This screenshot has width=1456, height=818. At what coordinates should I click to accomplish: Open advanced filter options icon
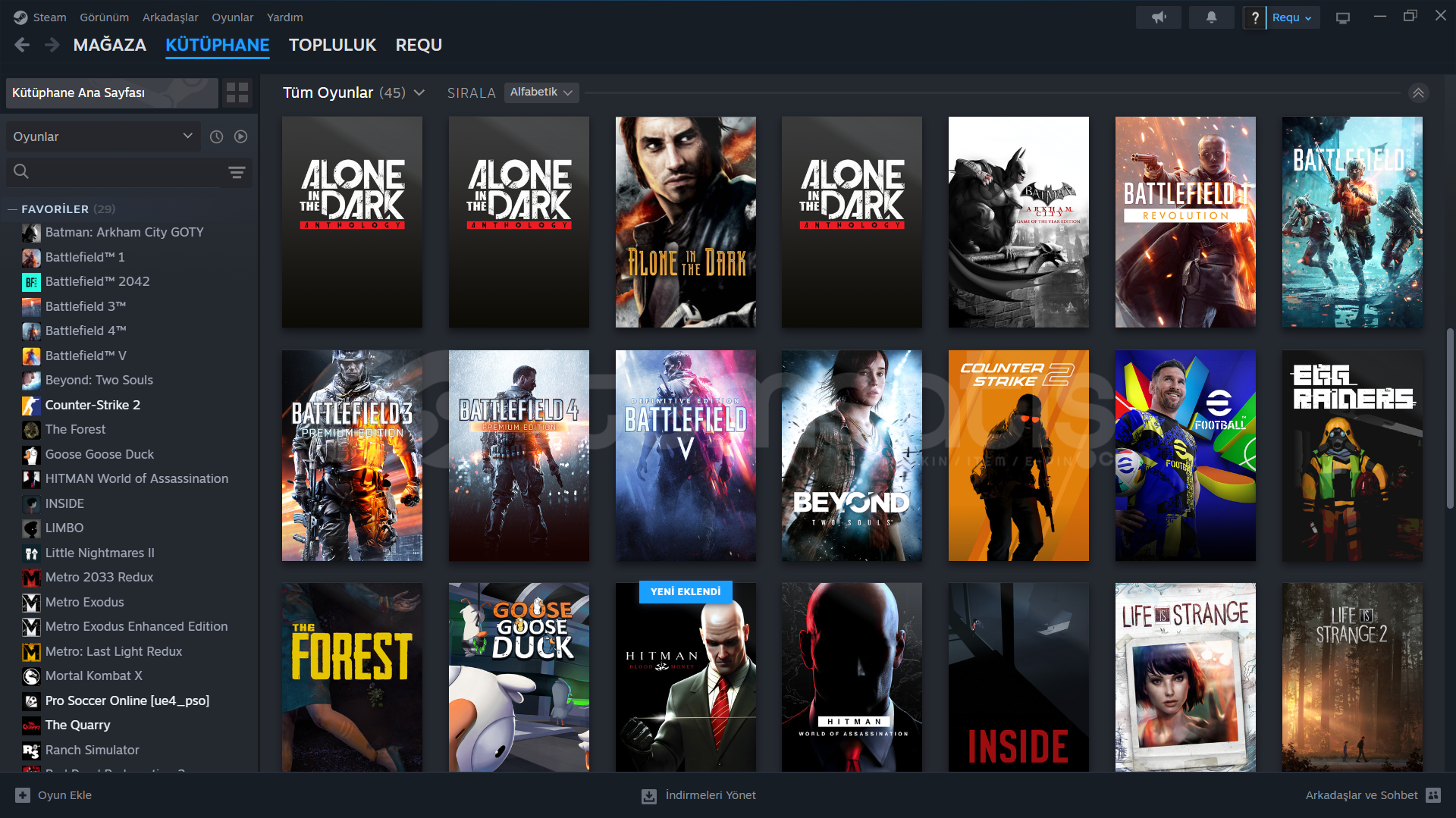pyautogui.click(x=237, y=172)
